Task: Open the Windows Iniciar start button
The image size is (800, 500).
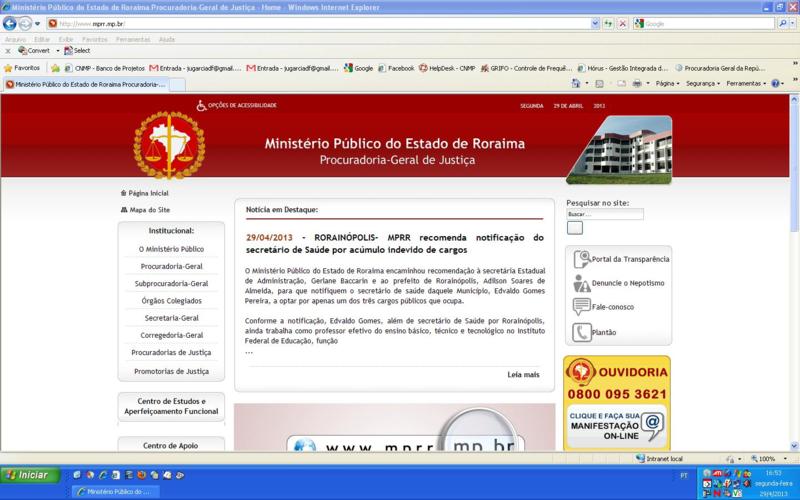Action: [30, 475]
